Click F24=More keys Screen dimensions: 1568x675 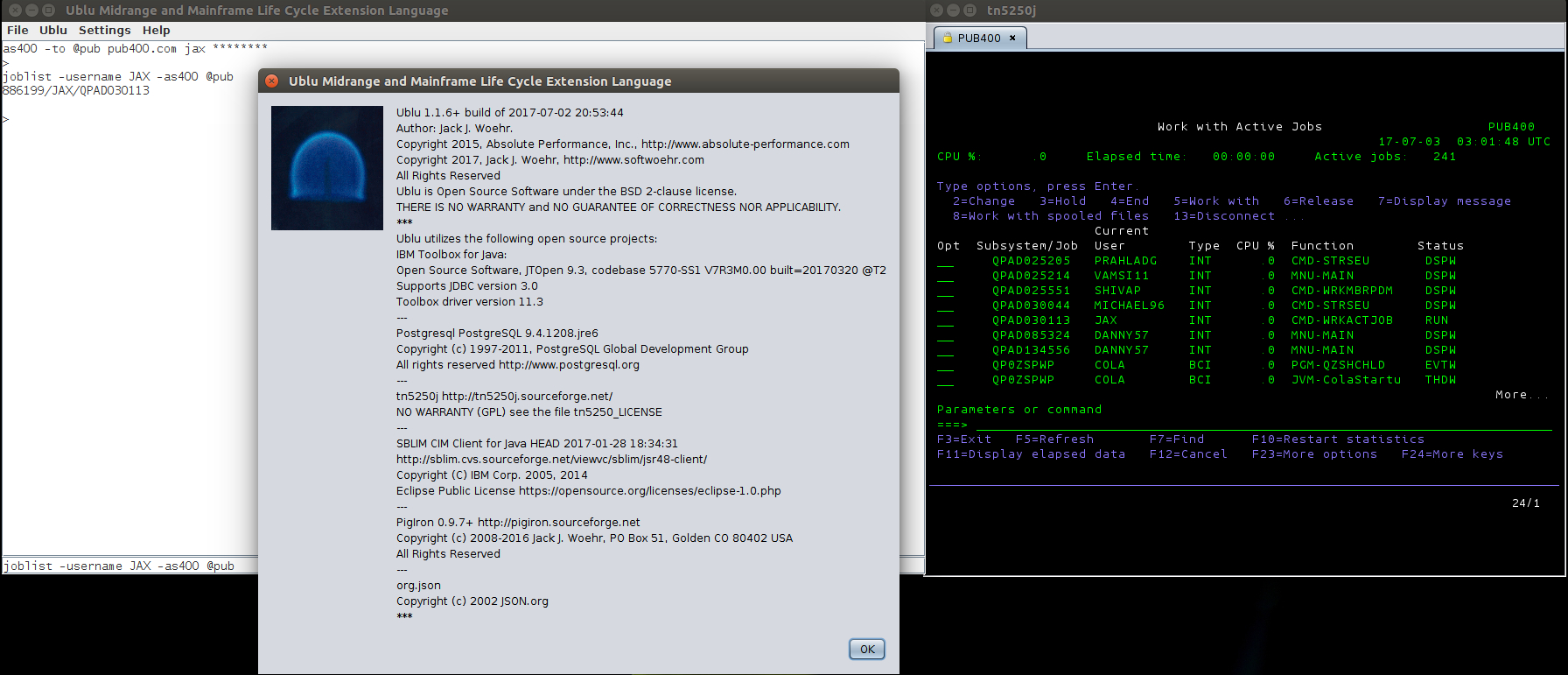(x=1452, y=454)
